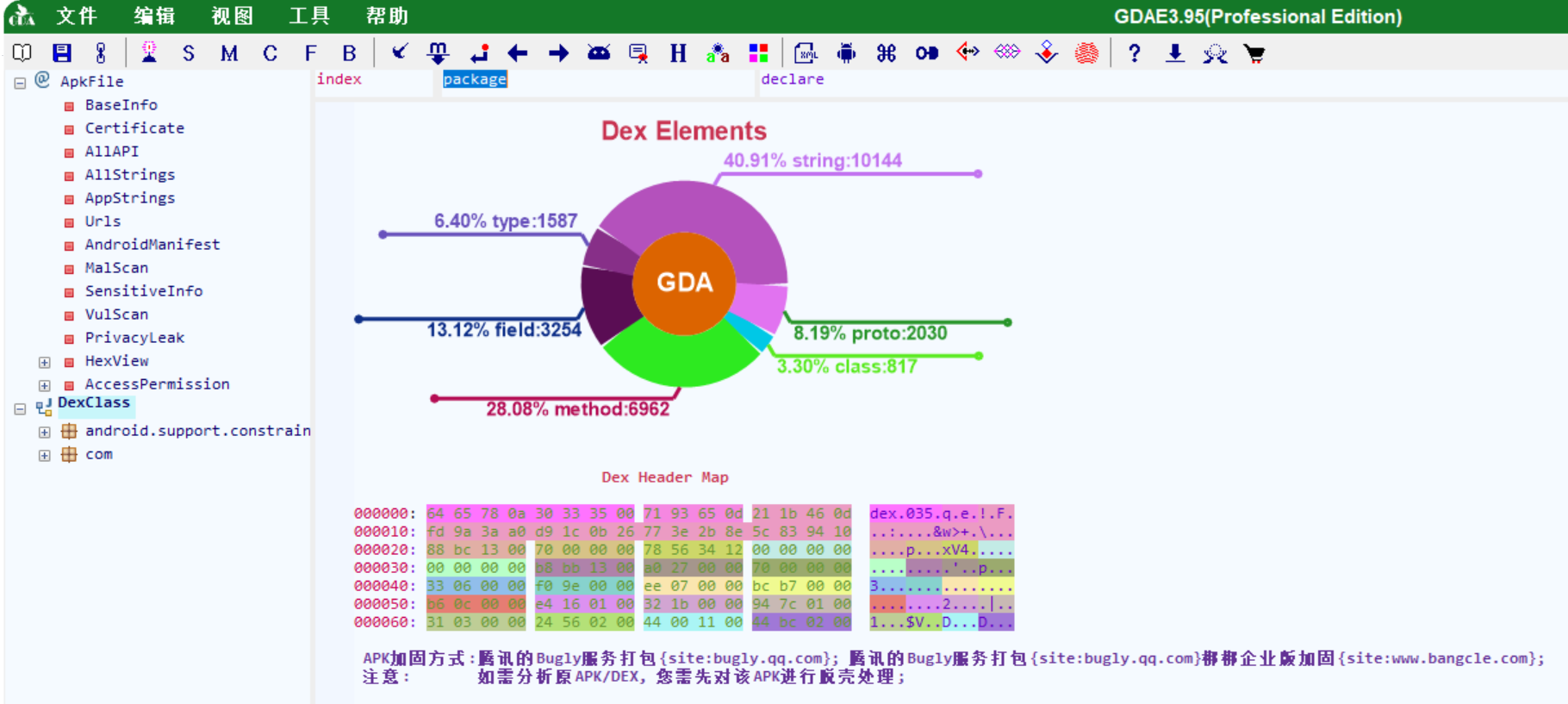This screenshot has width=1568, height=704.
Task: Click the Android robot icon
Action: click(846, 53)
